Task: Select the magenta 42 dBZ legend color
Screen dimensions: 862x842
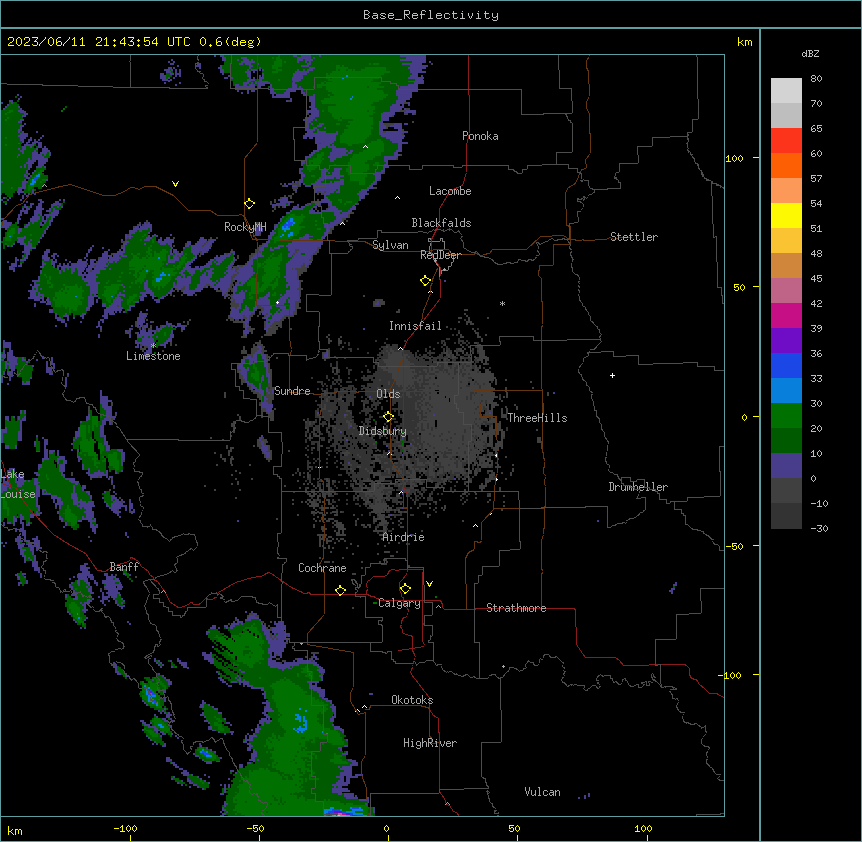Action: point(786,315)
